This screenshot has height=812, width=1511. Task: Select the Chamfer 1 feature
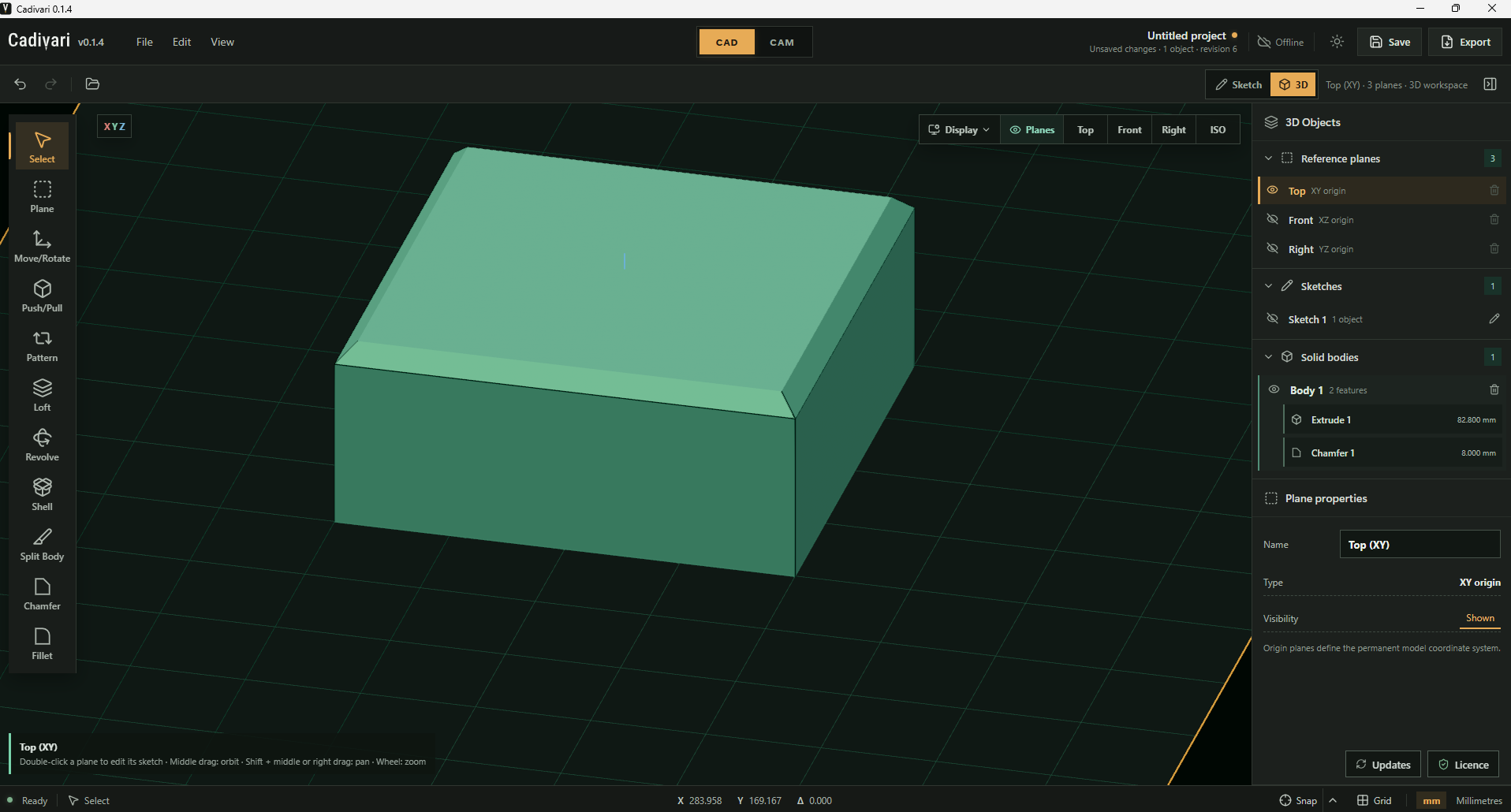1393,453
